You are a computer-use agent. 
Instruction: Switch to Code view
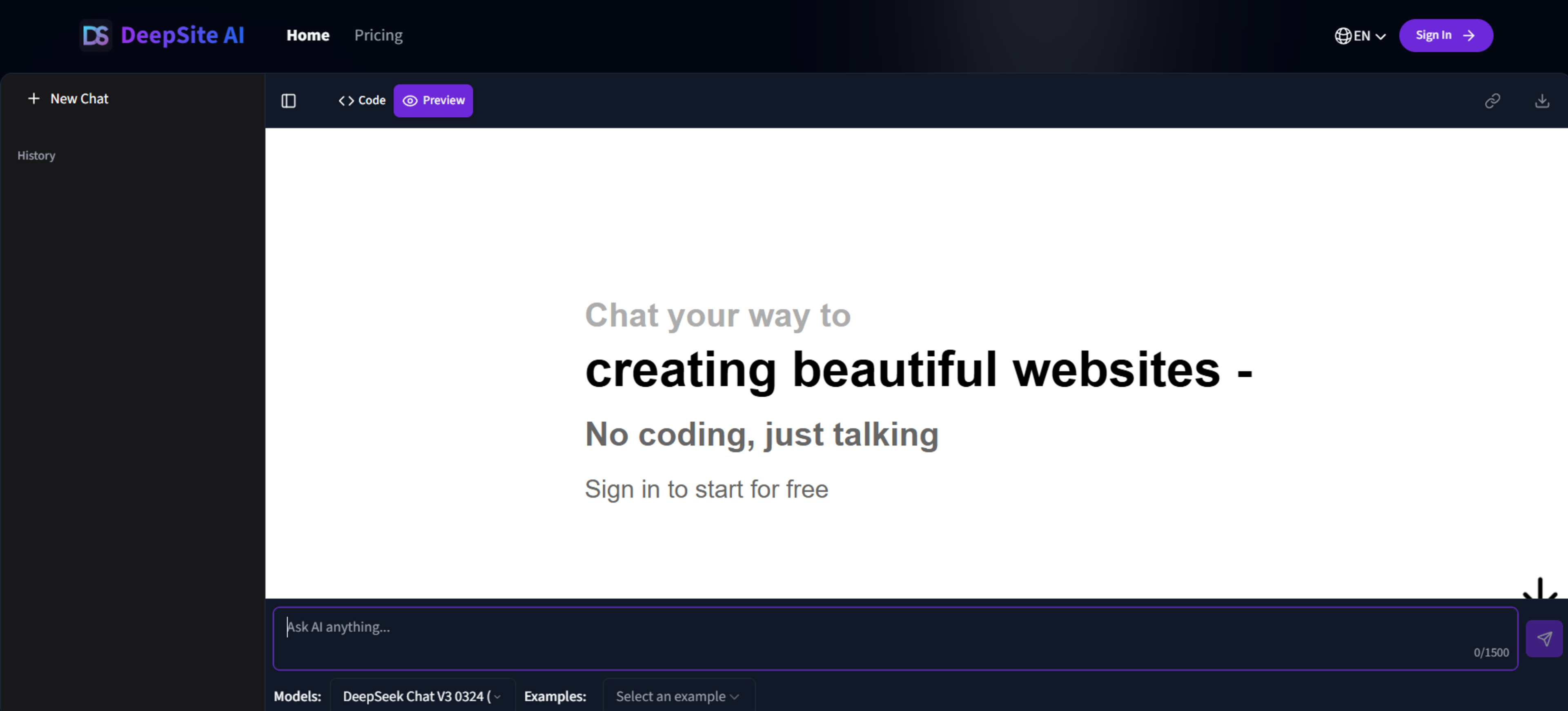click(x=362, y=100)
